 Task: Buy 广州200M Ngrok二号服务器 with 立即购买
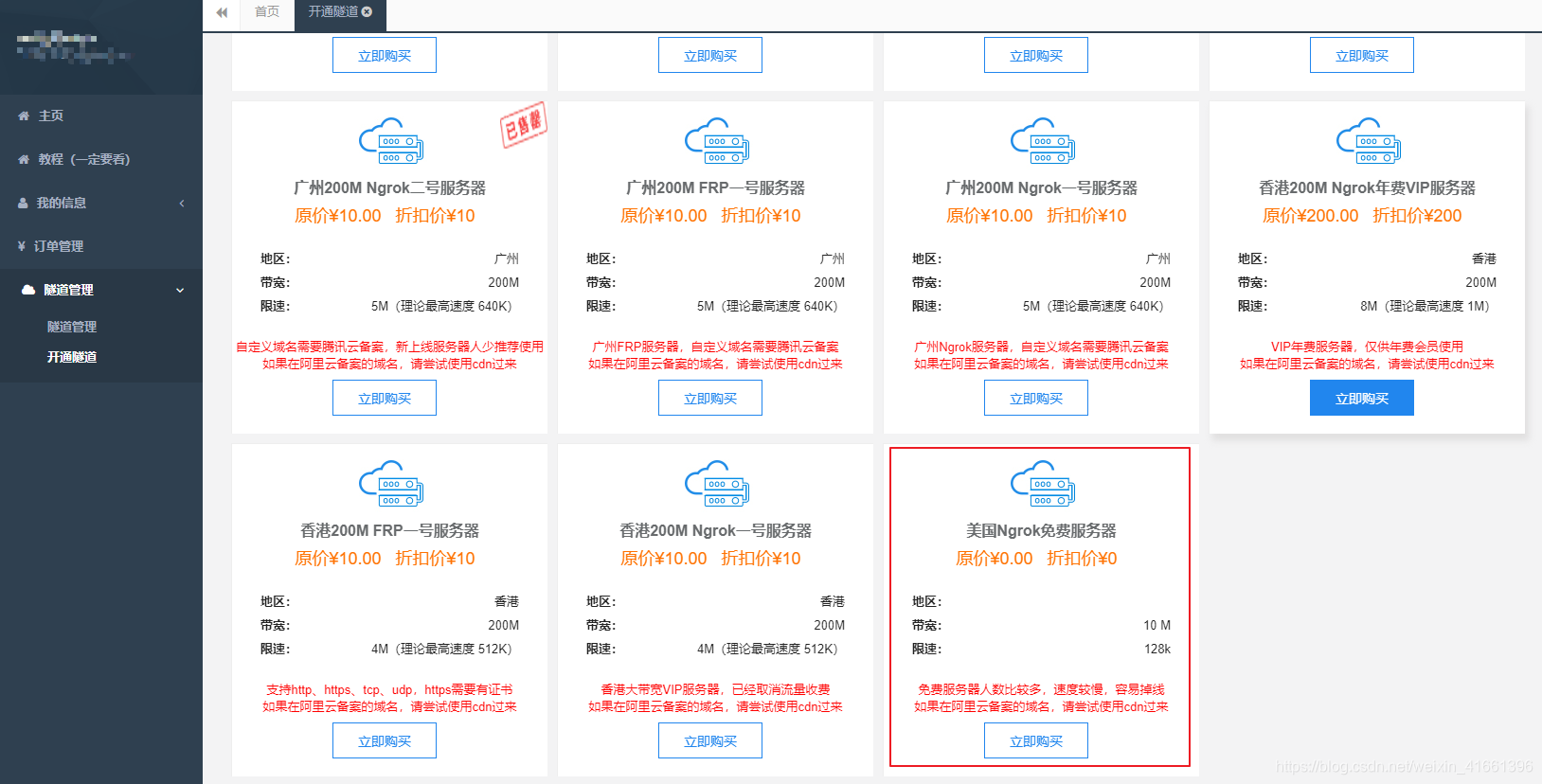click(x=385, y=398)
